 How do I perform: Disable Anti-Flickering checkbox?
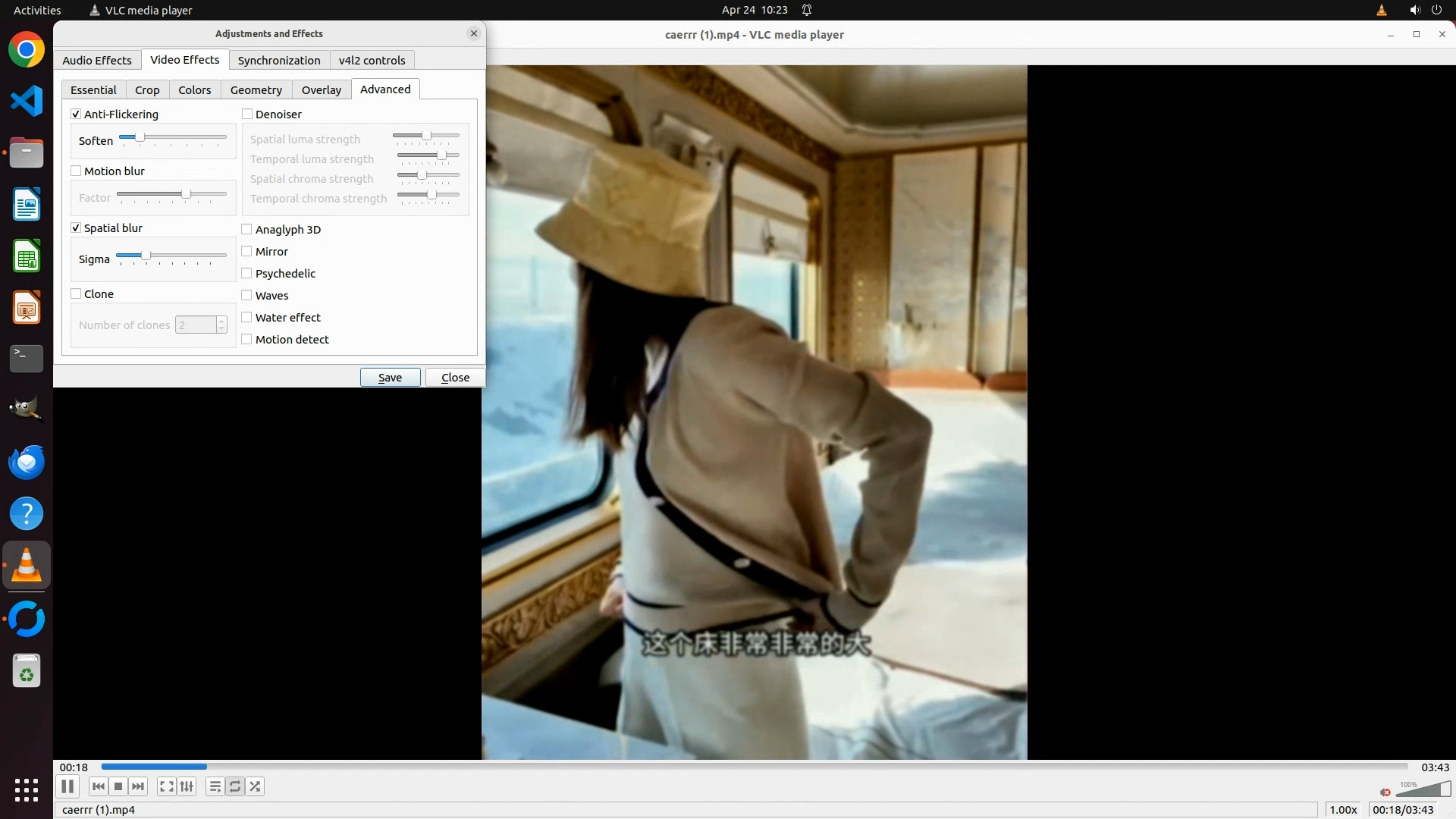tap(76, 115)
